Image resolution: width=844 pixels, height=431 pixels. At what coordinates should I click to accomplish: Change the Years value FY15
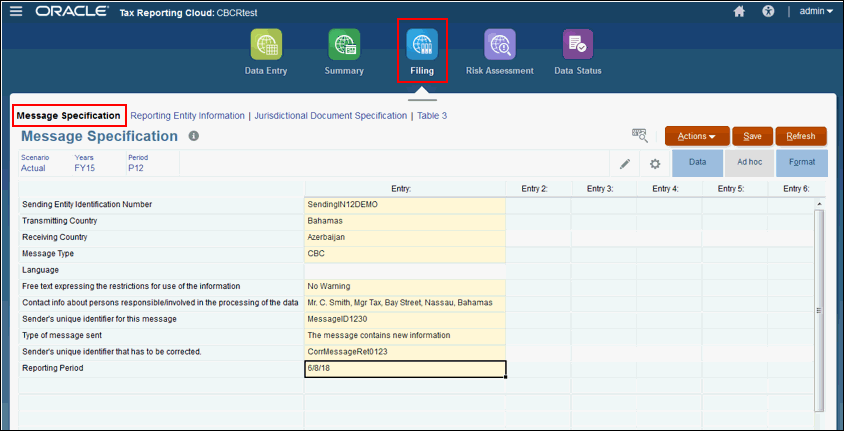pos(85,168)
